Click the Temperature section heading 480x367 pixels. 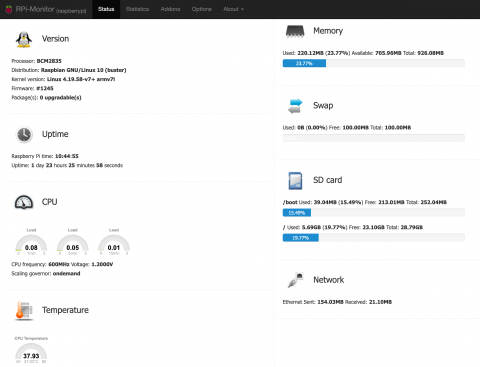[65, 310]
